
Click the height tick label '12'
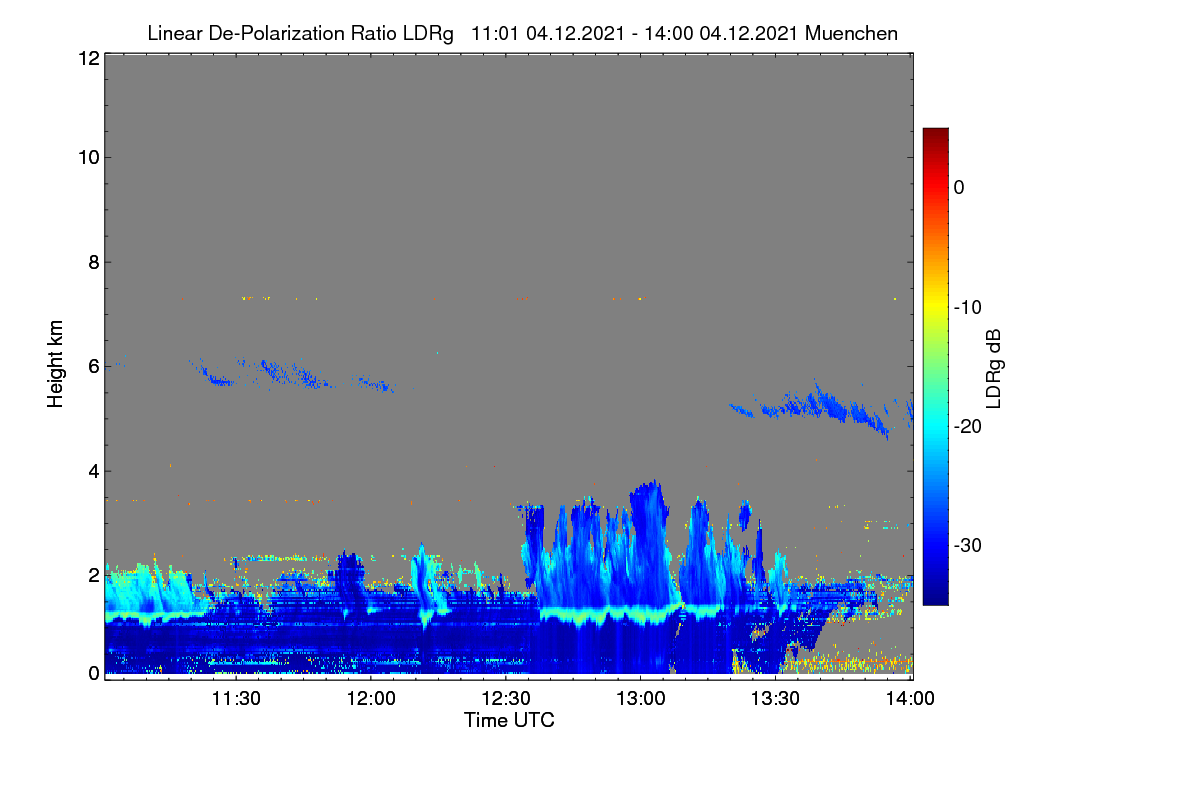pos(87,58)
